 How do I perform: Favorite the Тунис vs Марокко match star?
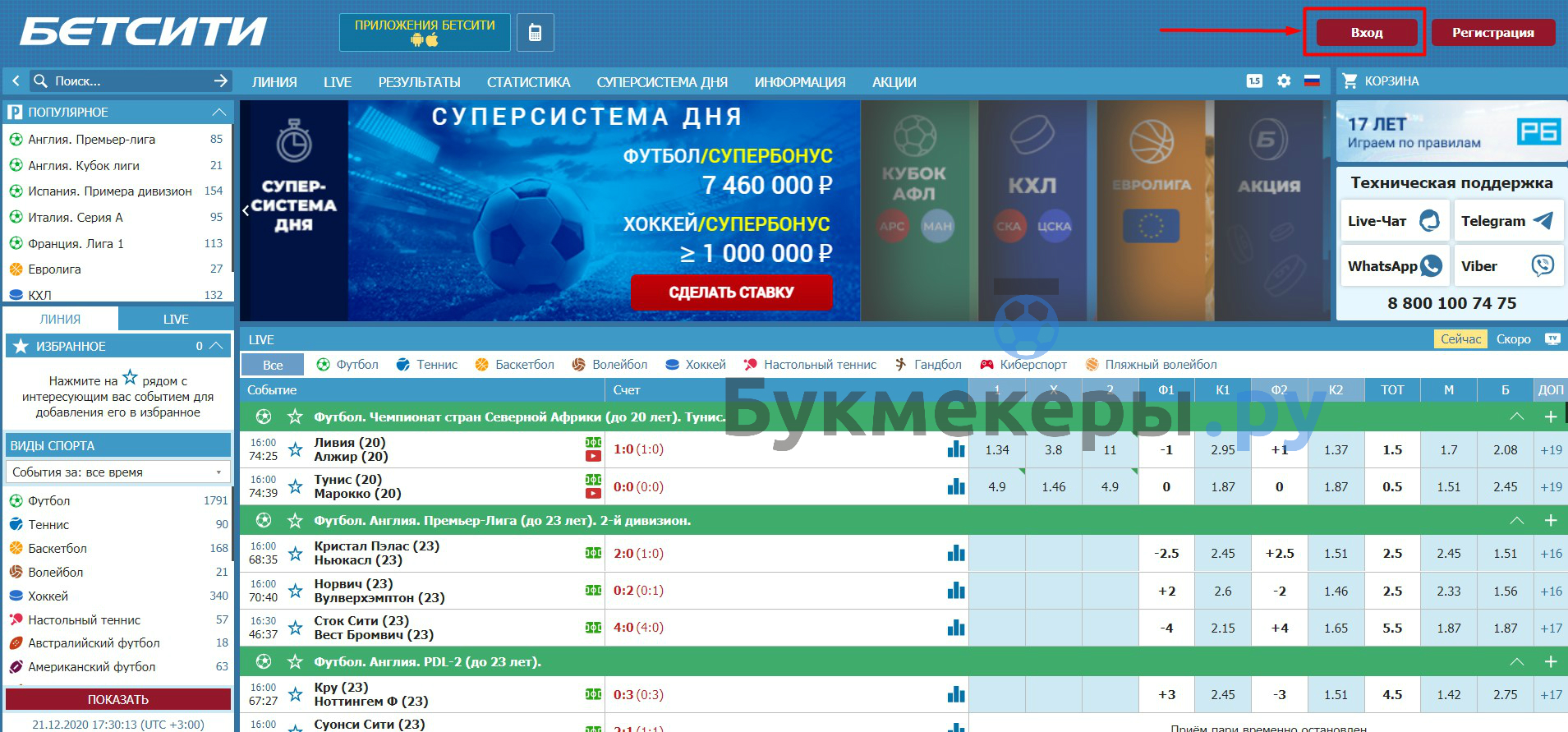[295, 486]
